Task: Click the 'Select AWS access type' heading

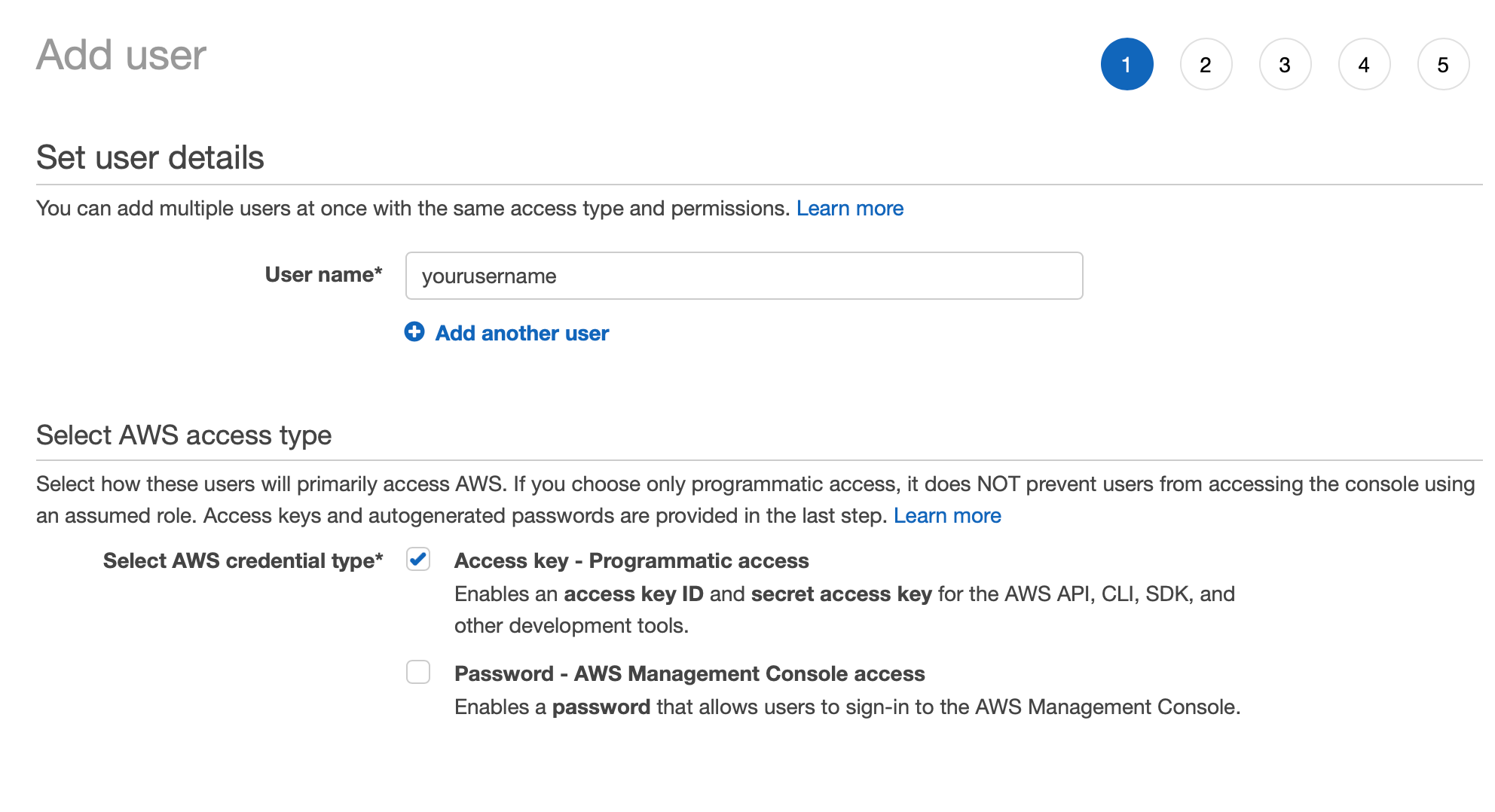Action: pos(184,435)
